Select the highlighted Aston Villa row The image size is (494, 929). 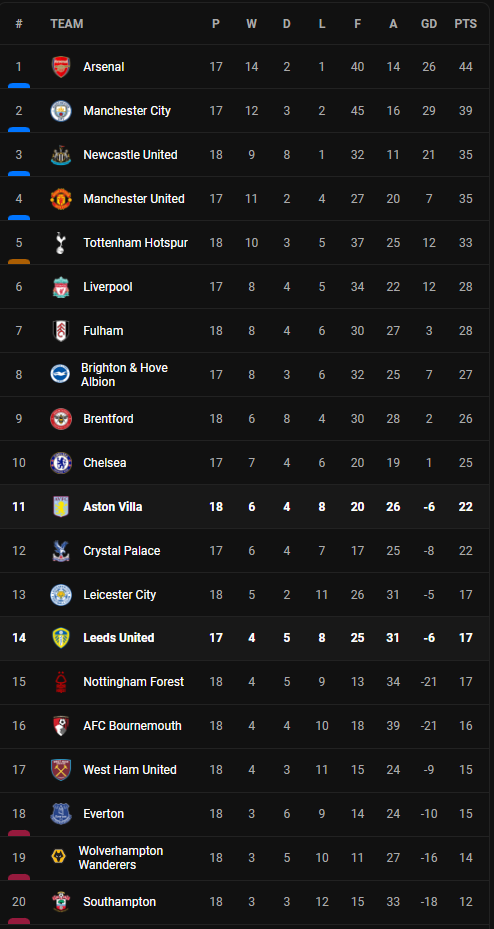(245, 507)
